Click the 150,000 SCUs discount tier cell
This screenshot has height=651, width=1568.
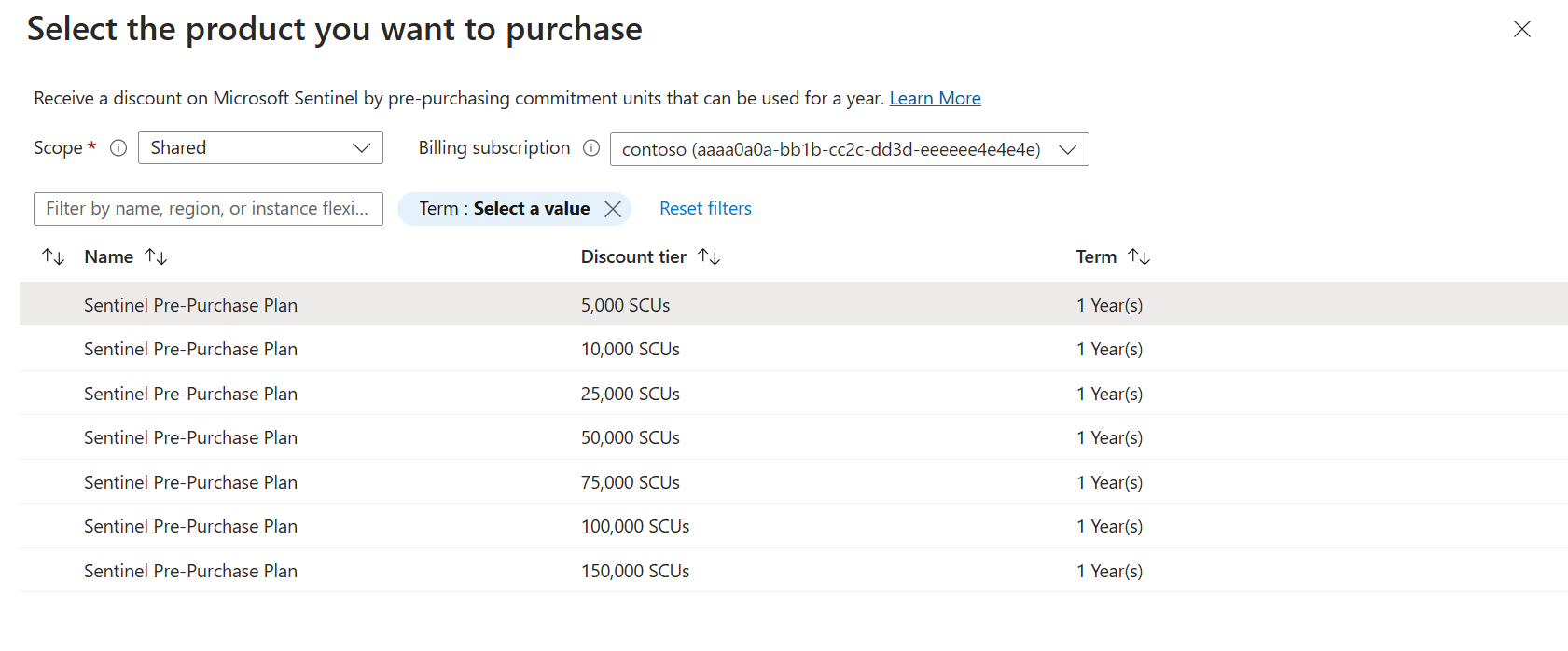(x=635, y=571)
